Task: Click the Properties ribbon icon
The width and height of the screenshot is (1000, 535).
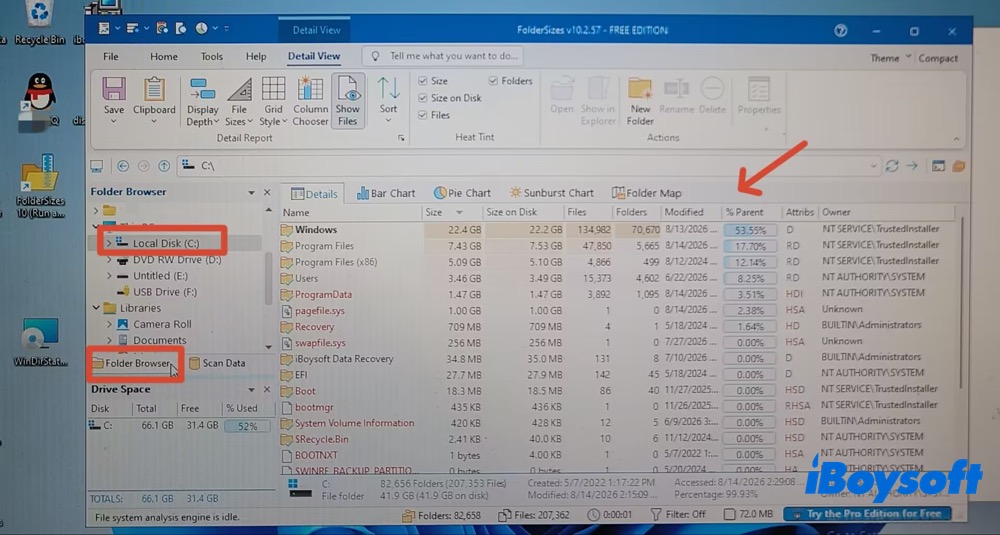Action: tap(759, 90)
